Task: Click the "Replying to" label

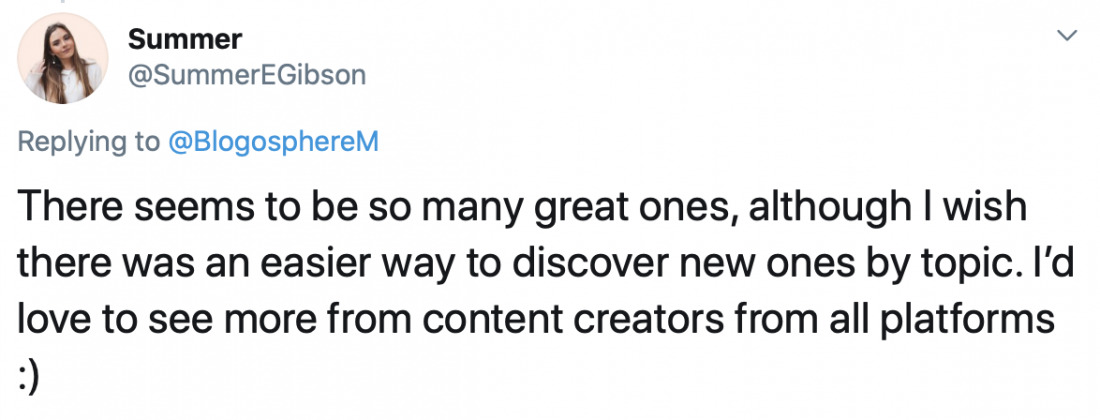Action: (x=88, y=142)
